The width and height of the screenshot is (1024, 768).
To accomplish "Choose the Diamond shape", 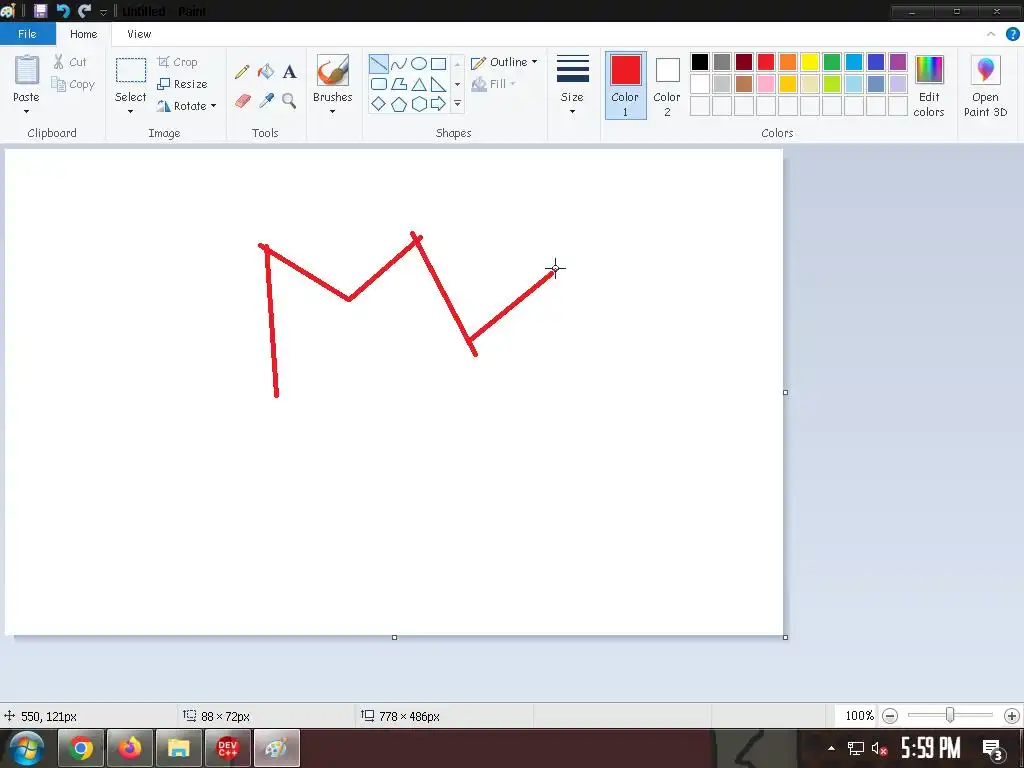I will point(379,104).
